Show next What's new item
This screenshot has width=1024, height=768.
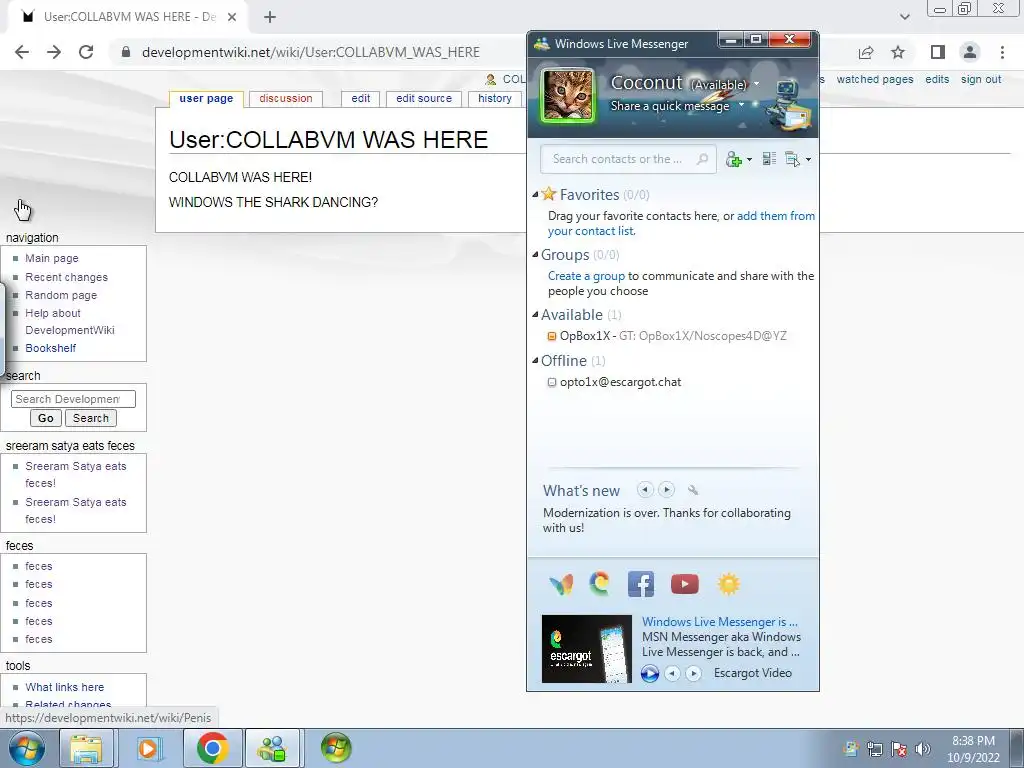tap(666, 490)
